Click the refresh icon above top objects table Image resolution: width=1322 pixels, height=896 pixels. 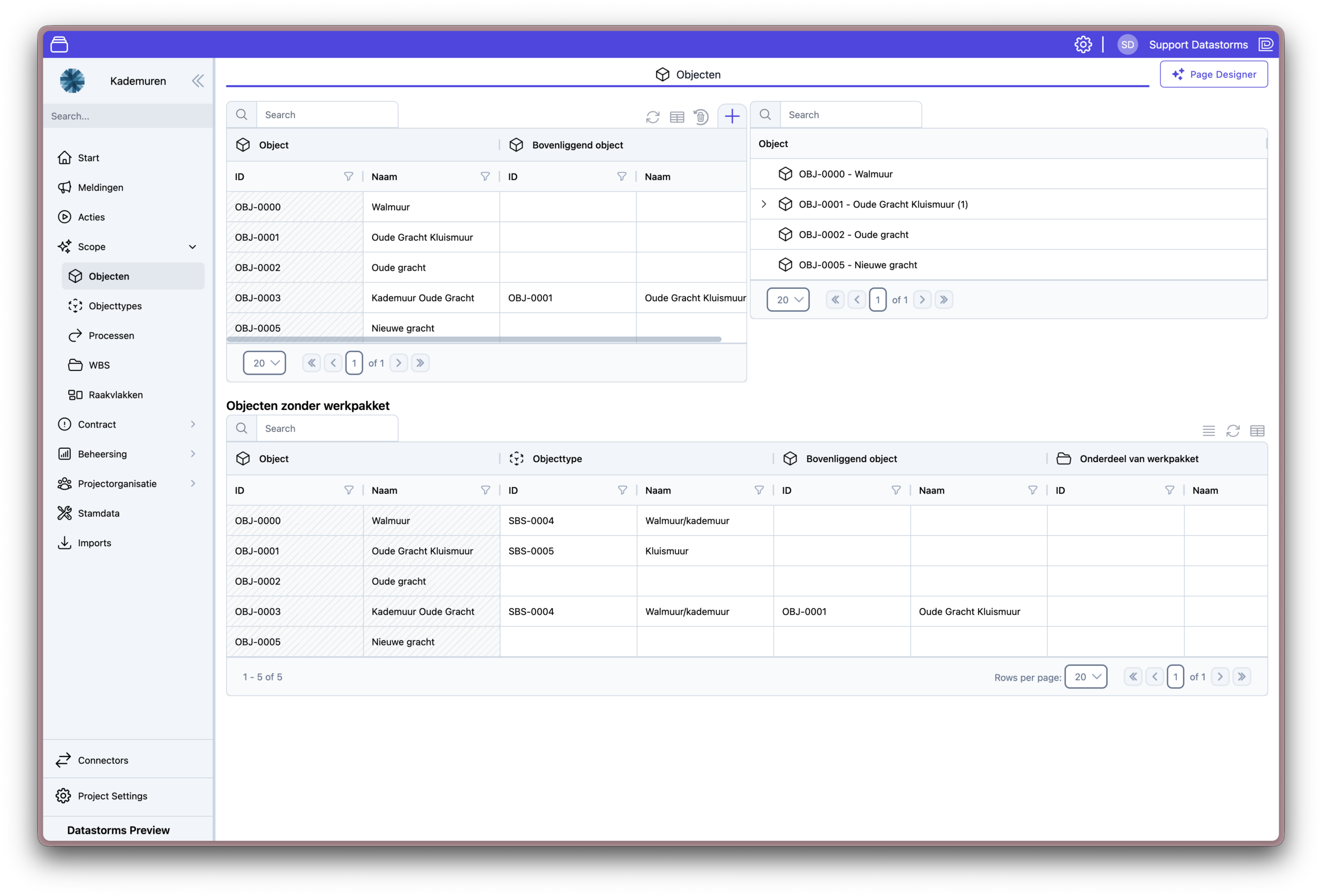652,117
